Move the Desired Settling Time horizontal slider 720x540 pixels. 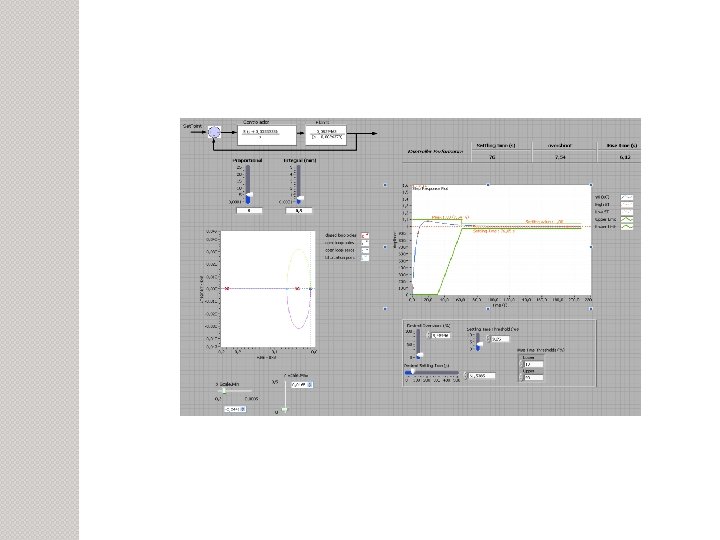[x=432, y=372]
